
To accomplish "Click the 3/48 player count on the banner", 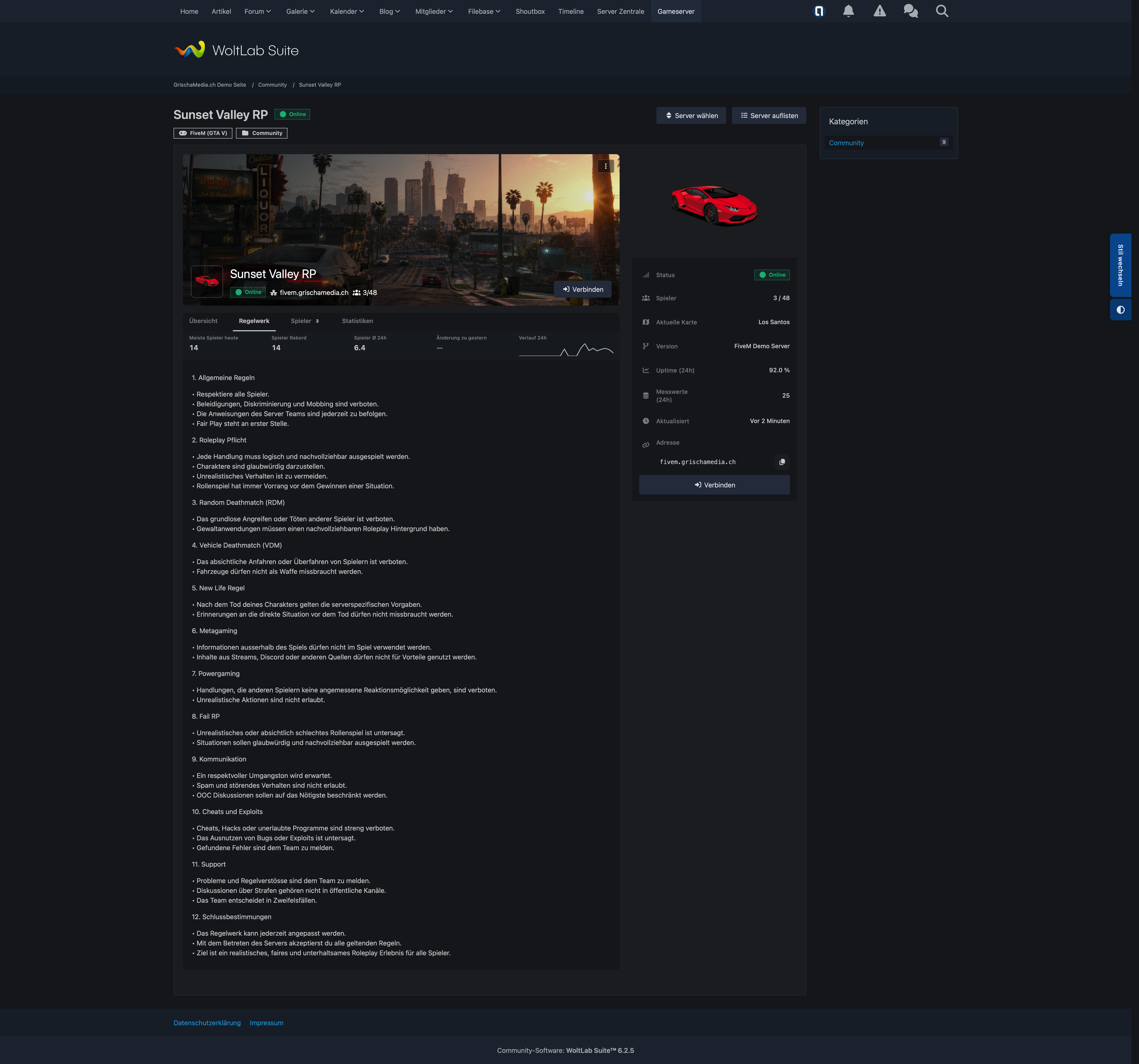I will click(x=365, y=293).
